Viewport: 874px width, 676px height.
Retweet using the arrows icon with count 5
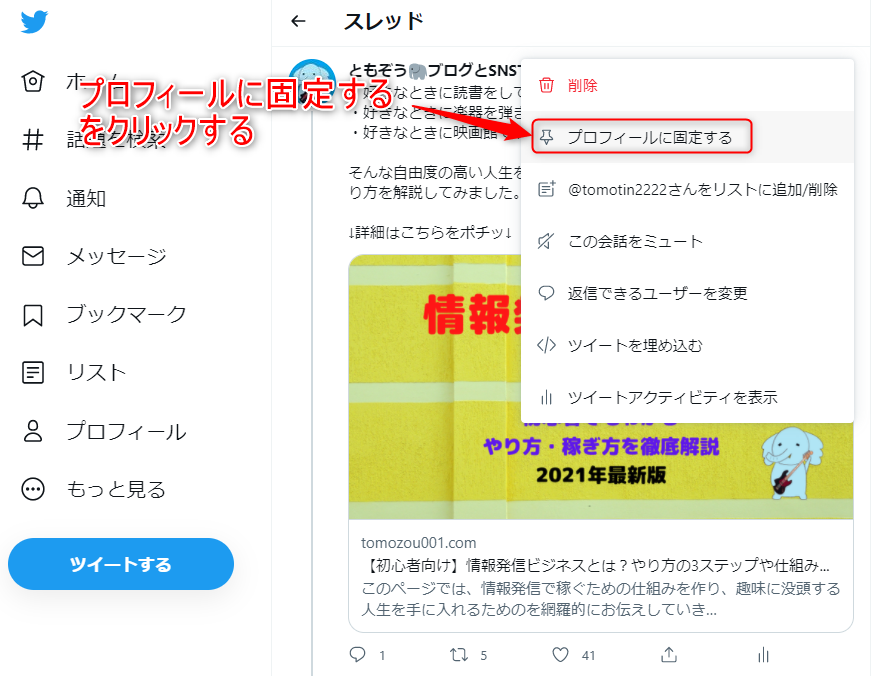459,654
